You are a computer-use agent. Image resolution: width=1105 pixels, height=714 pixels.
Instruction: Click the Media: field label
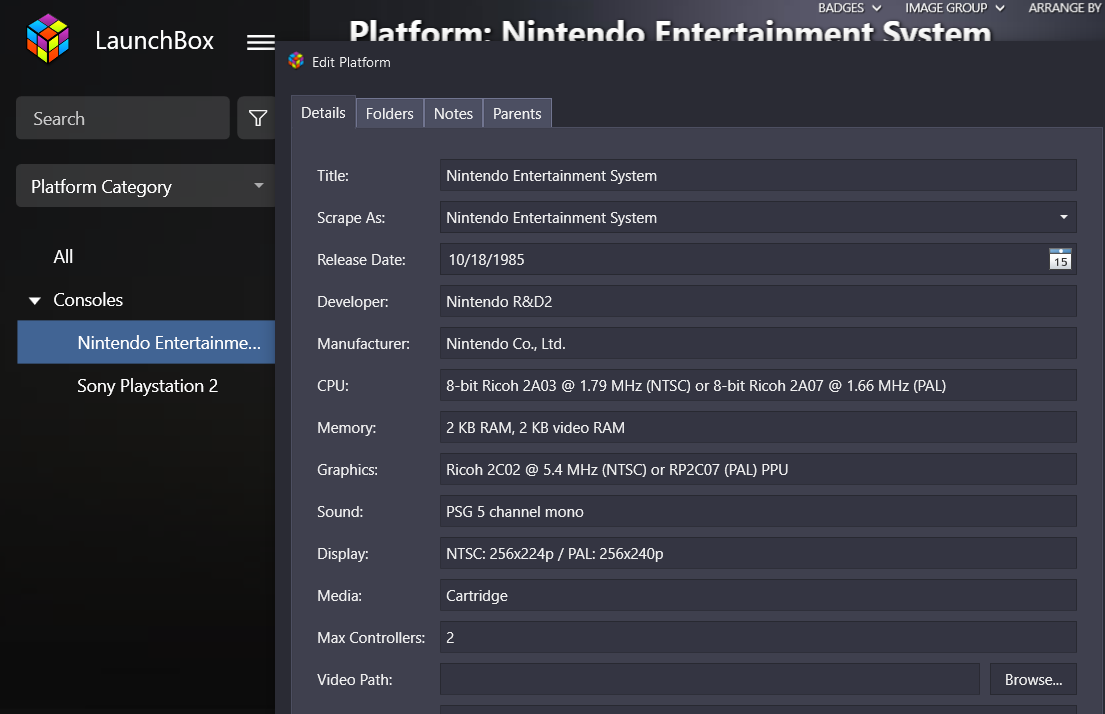pyautogui.click(x=339, y=596)
